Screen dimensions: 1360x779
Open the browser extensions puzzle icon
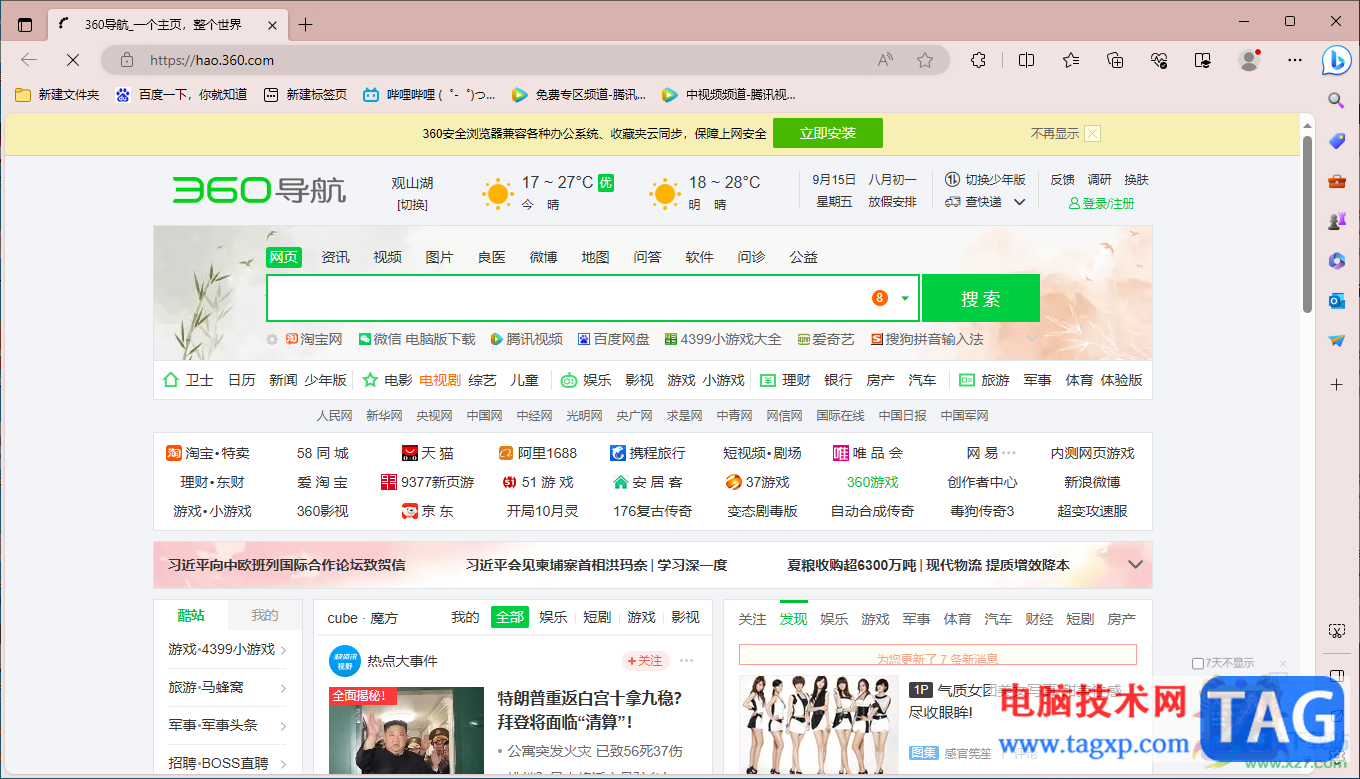pos(979,60)
